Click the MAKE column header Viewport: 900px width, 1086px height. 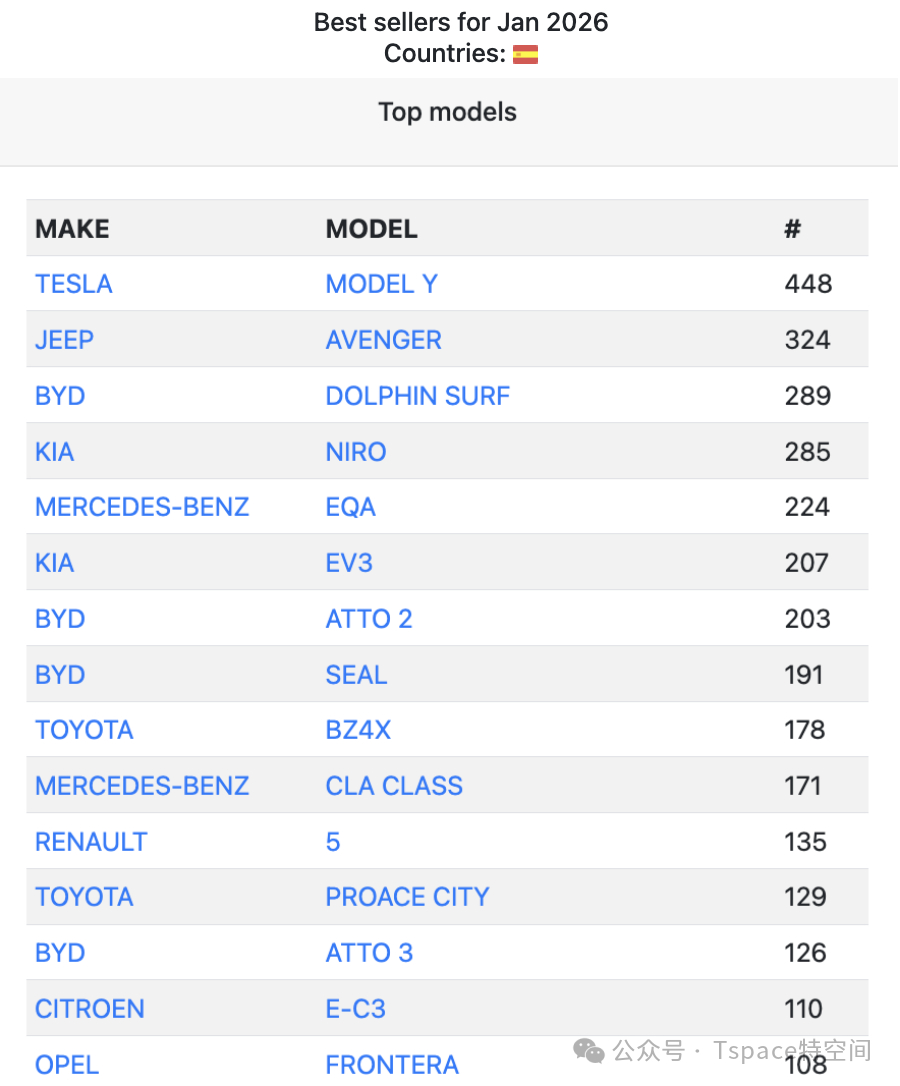pyautogui.click(x=72, y=229)
